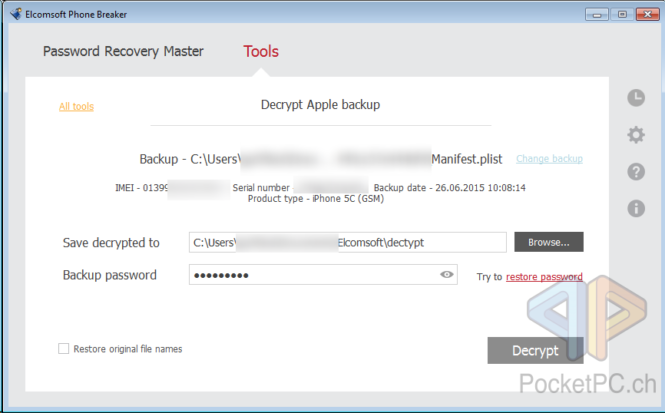Open settings via the gear icon
The height and width of the screenshot is (413, 665).
(636, 135)
